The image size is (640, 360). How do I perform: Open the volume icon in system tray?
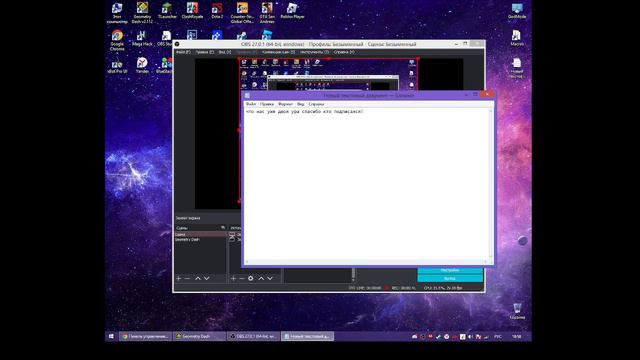pos(471,337)
